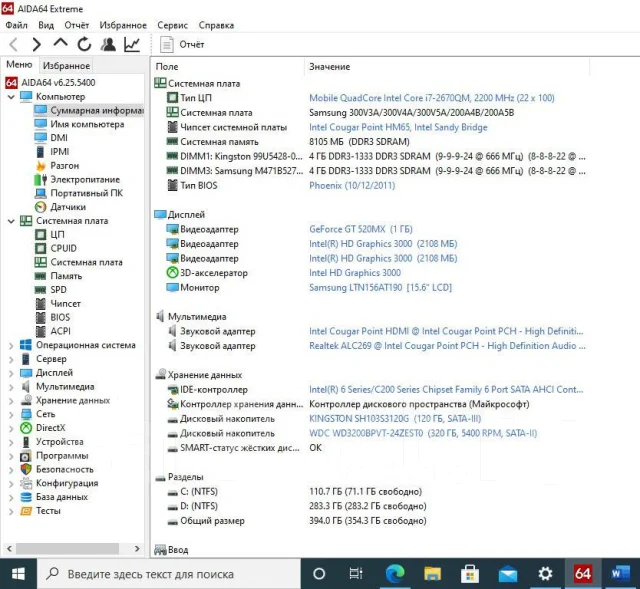Collapse the Компьютер tree node

pyautogui.click(x=11, y=97)
